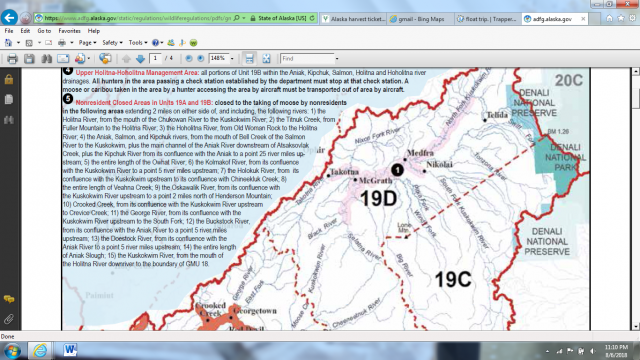The height and width of the screenshot is (360, 640).
Task: Click the Read mail icon in command bar
Action: click(x=49, y=42)
